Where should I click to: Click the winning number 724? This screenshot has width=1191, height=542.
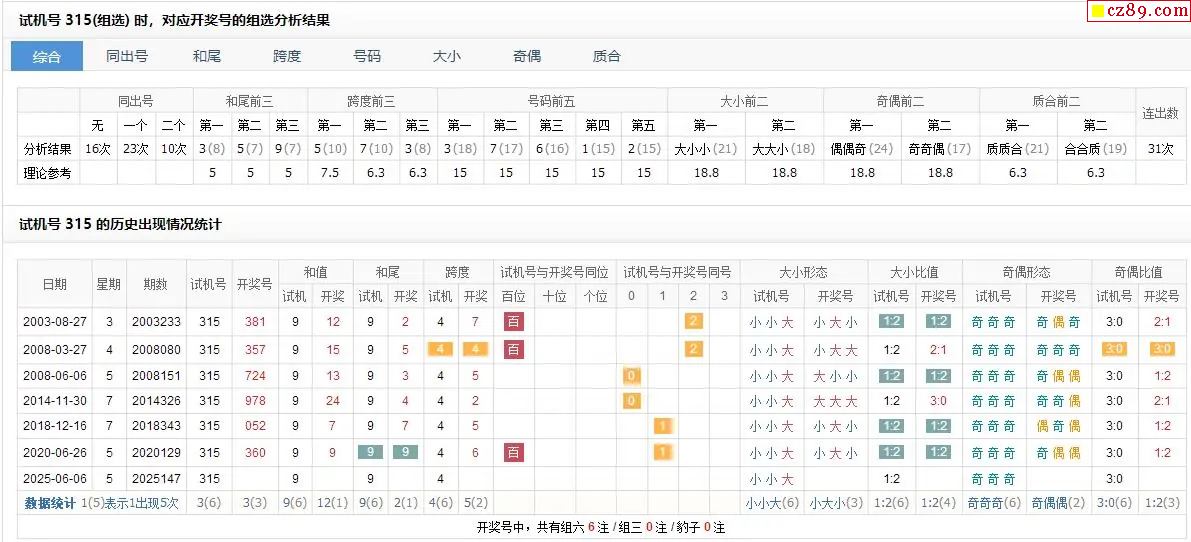tap(254, 375)
